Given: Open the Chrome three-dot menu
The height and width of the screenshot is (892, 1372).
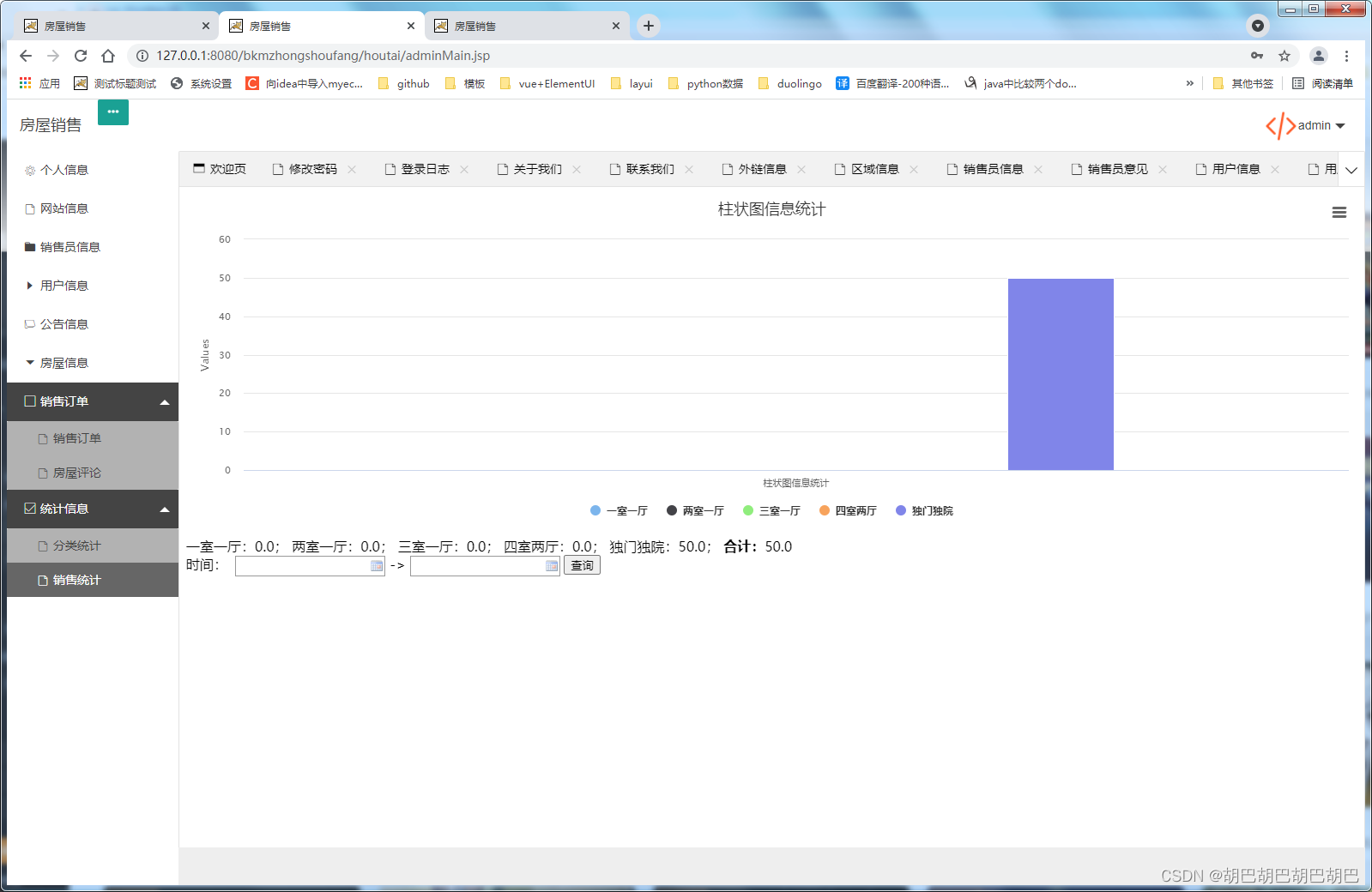Looking at the screenshot, I should pos(1346,56).
